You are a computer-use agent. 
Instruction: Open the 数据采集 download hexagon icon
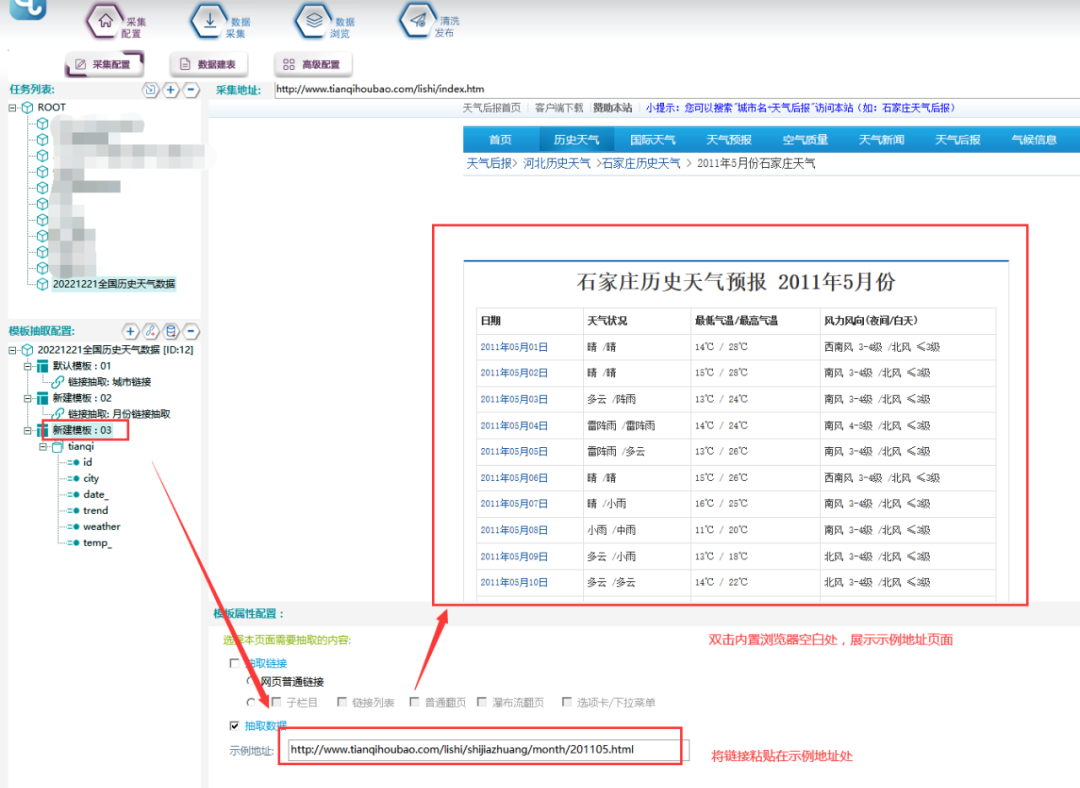coord(208,21)
